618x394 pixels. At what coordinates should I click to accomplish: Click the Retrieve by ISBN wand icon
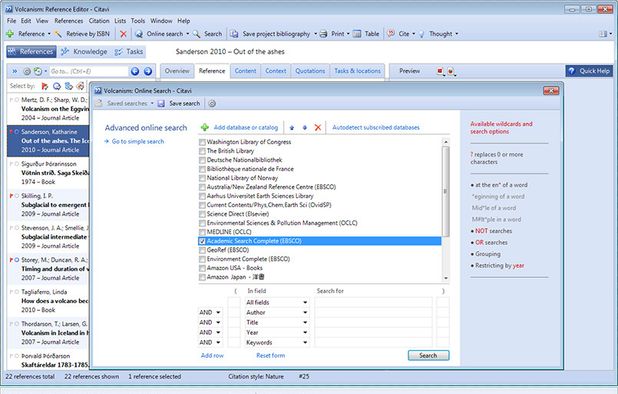[58, 34]
